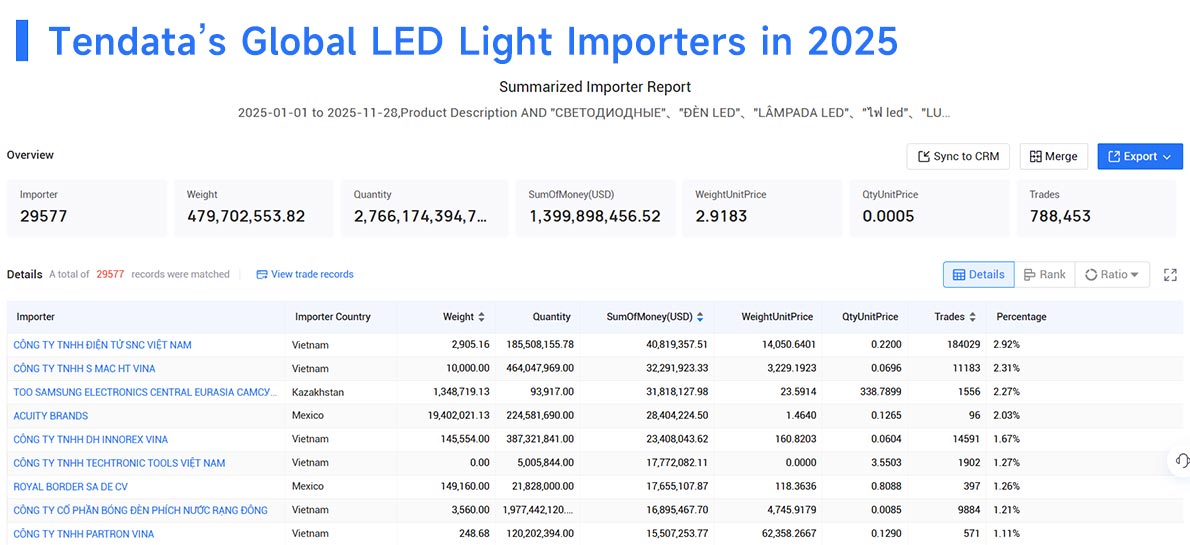Open the Export dropdown
1190x545 pixels.
1140,156
